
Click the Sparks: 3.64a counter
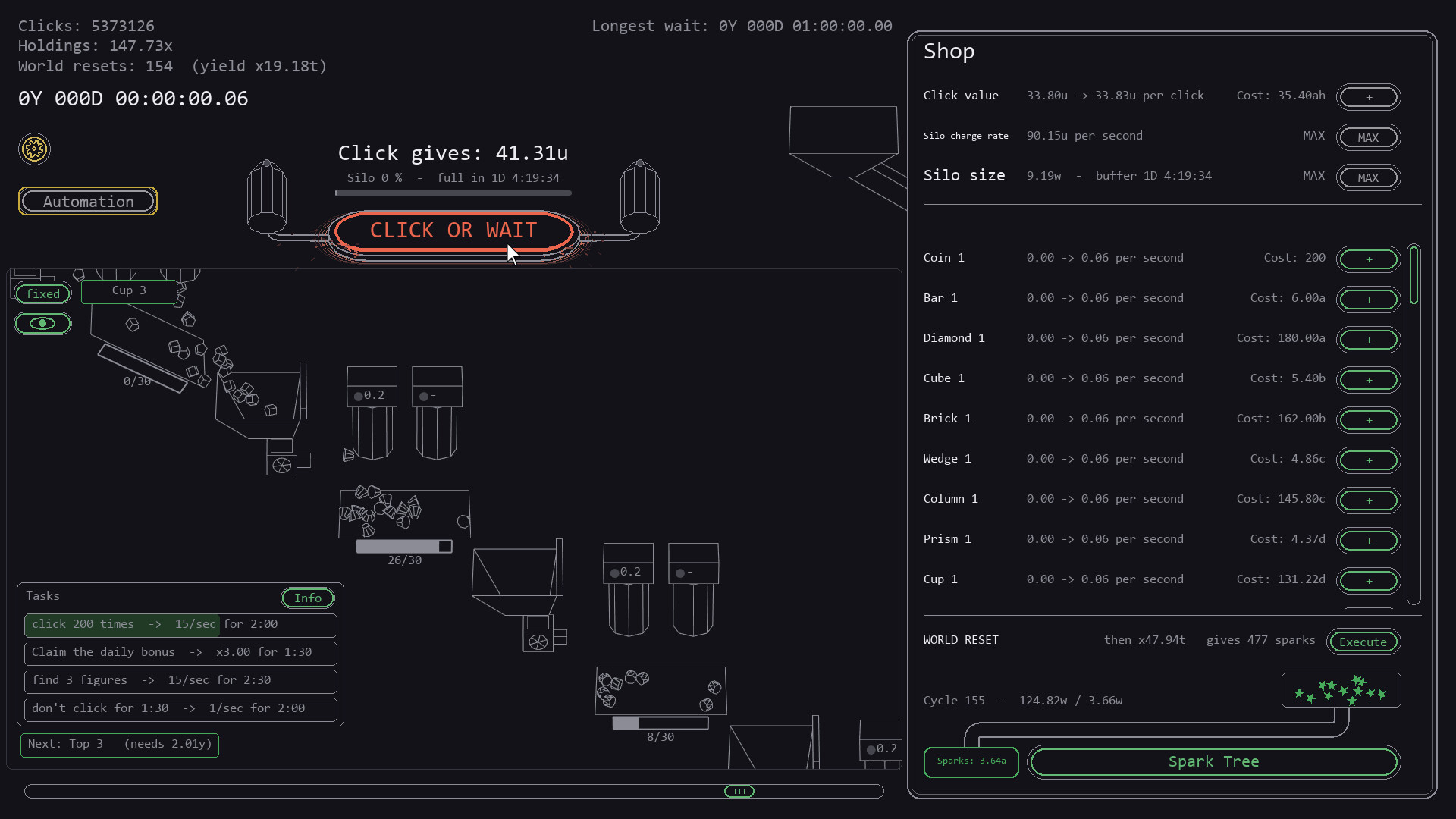click(x=971, y=761)
